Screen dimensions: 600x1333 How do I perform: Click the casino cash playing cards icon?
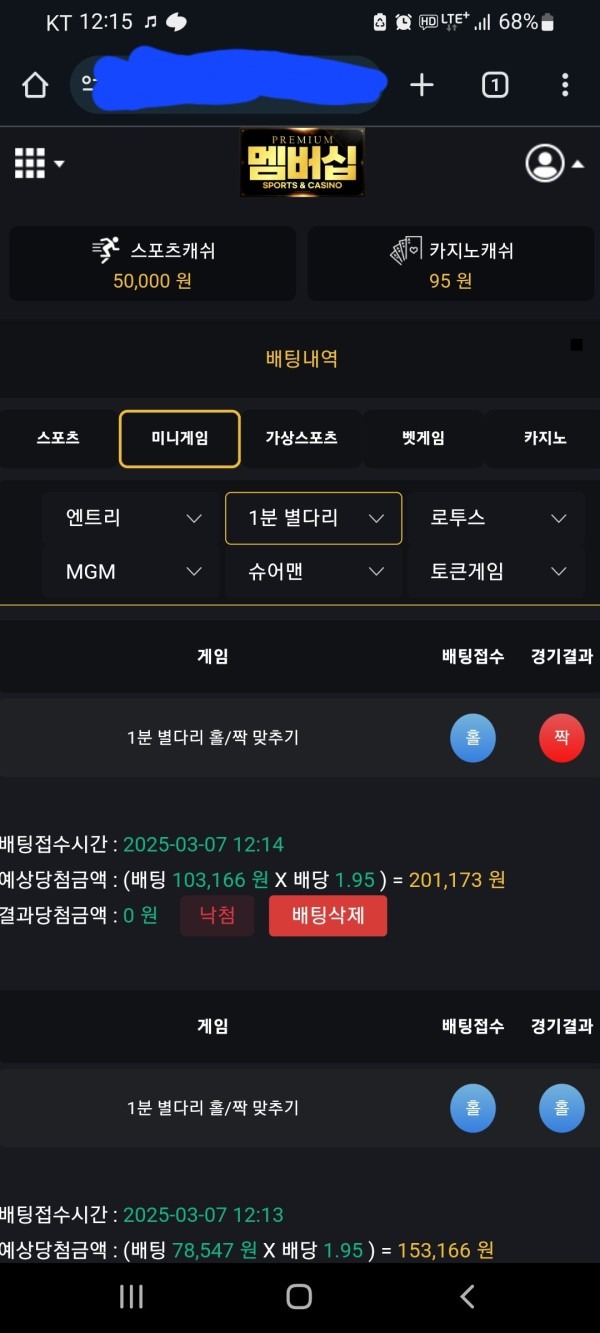click(403, 249)
